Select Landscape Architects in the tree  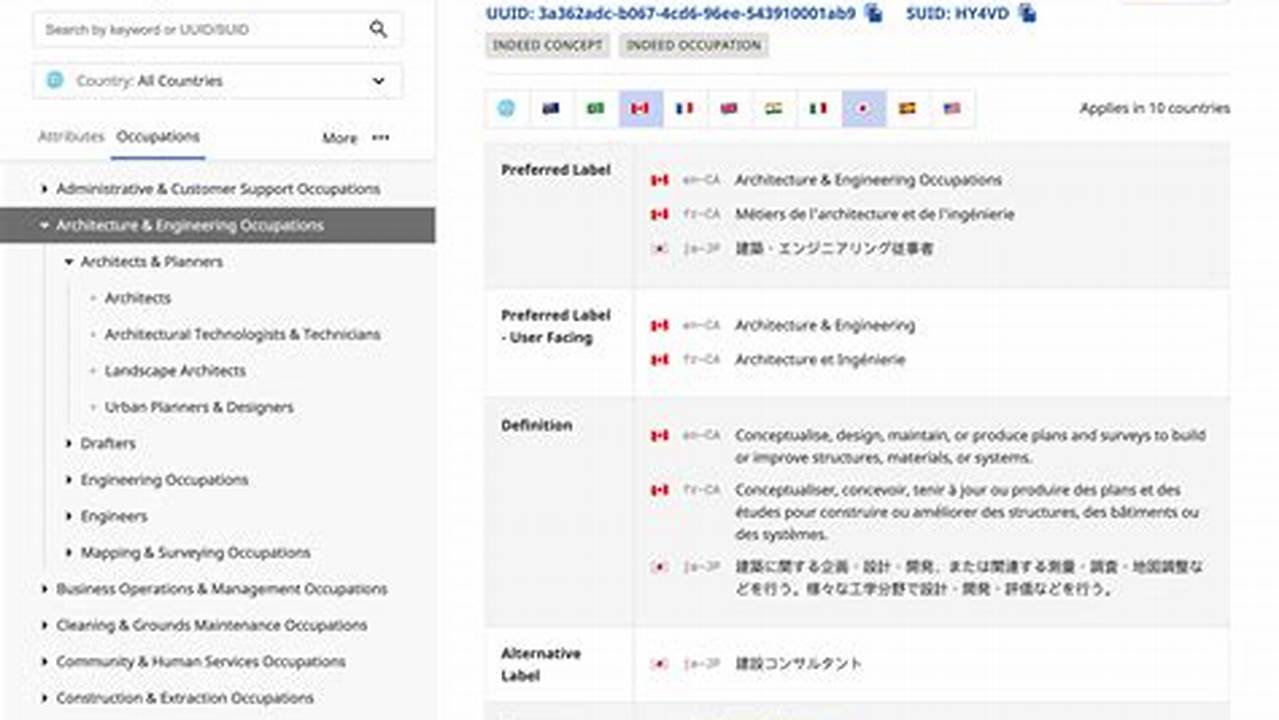(175, 370)
